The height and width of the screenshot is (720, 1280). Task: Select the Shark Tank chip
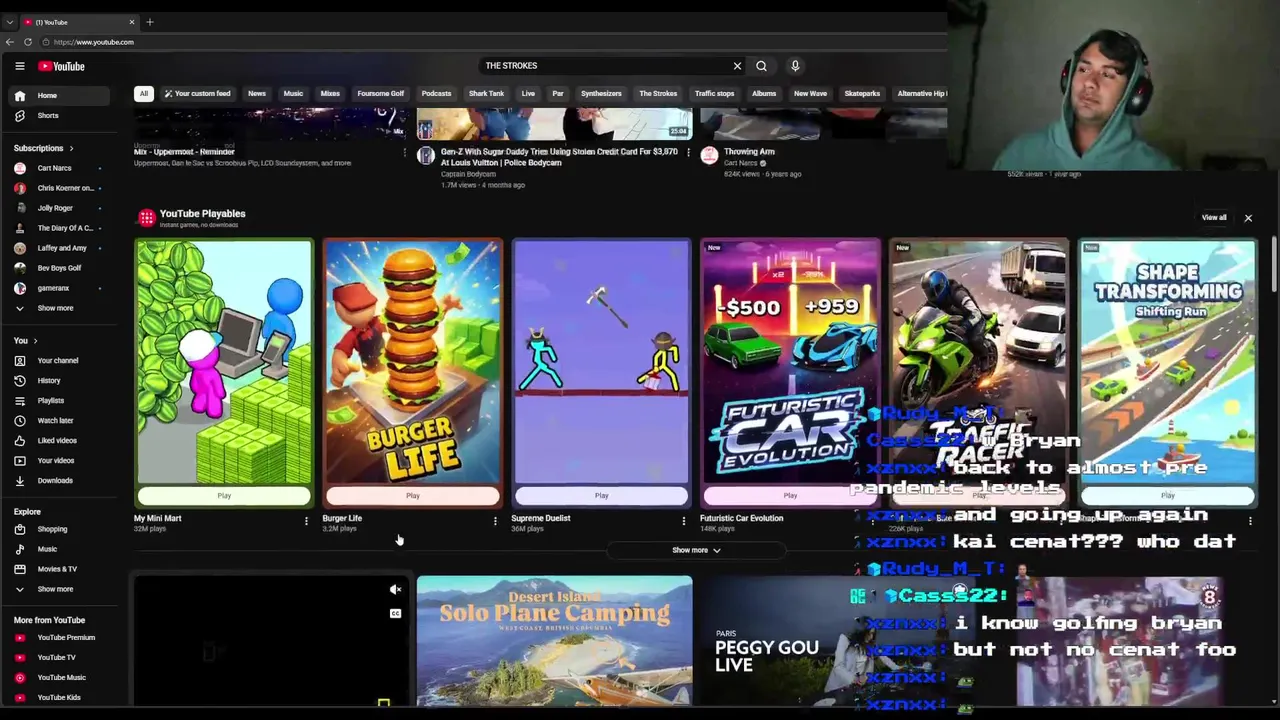click(x=486, y=94)
